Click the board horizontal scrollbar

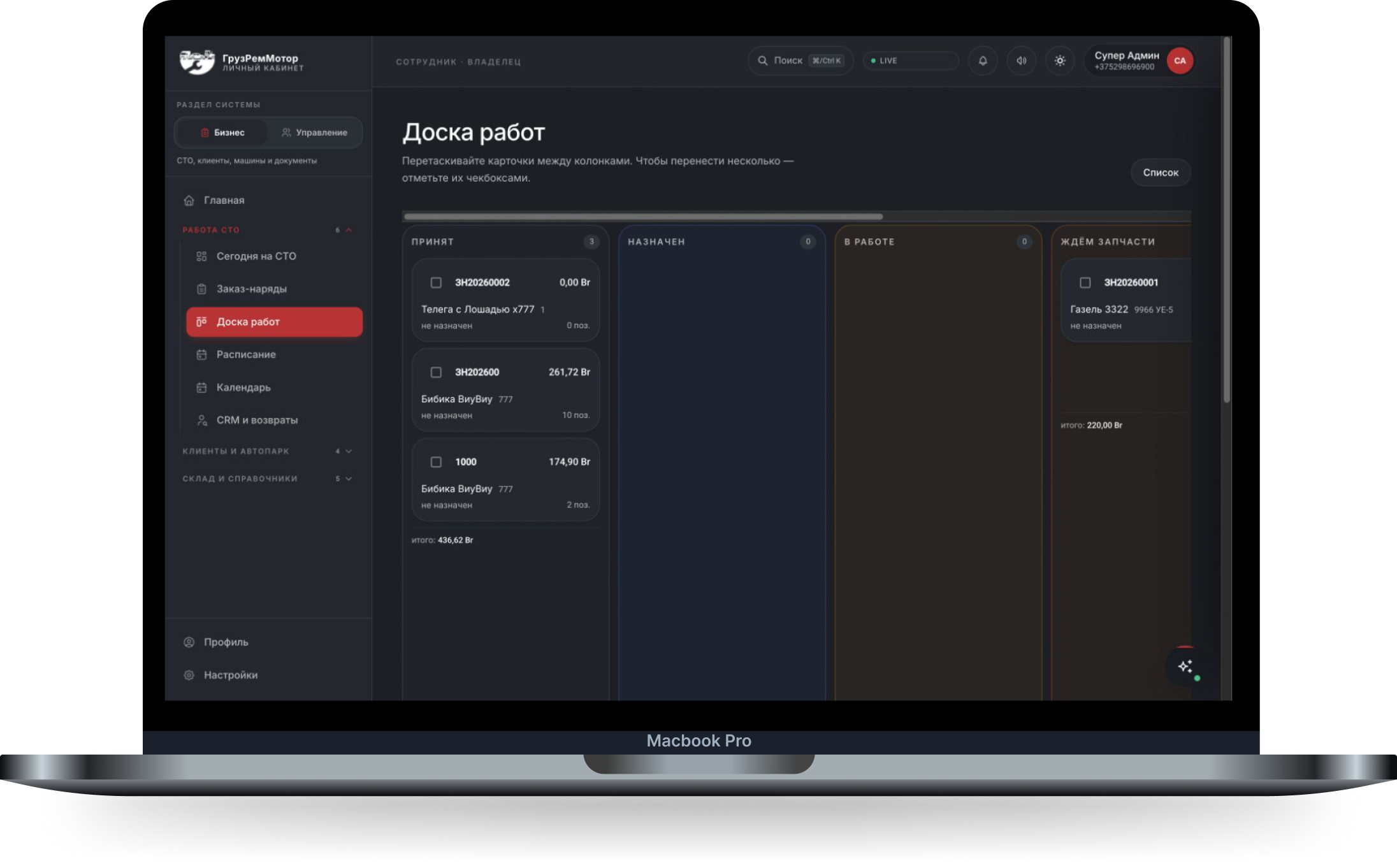point(643,217)
